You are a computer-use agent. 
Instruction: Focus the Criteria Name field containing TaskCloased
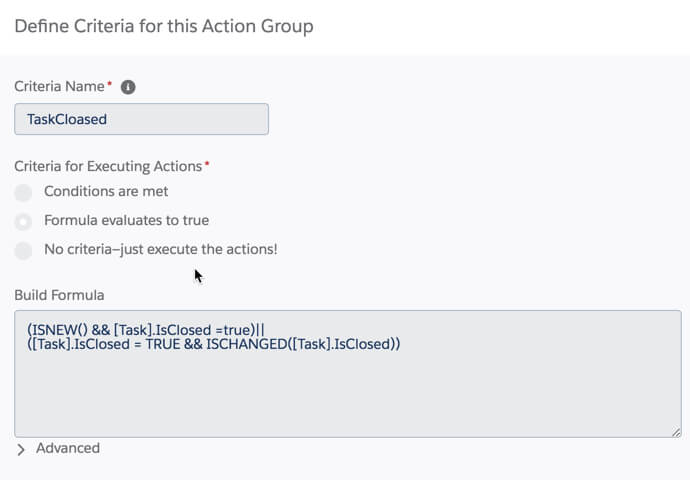pos(141,119)
